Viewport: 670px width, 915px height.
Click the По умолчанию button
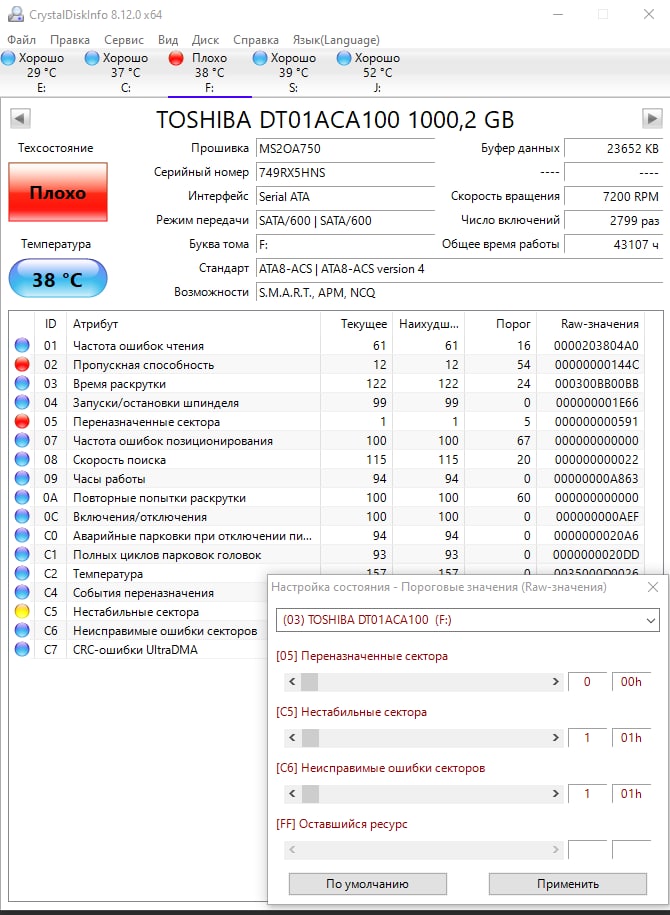(368, 883)
